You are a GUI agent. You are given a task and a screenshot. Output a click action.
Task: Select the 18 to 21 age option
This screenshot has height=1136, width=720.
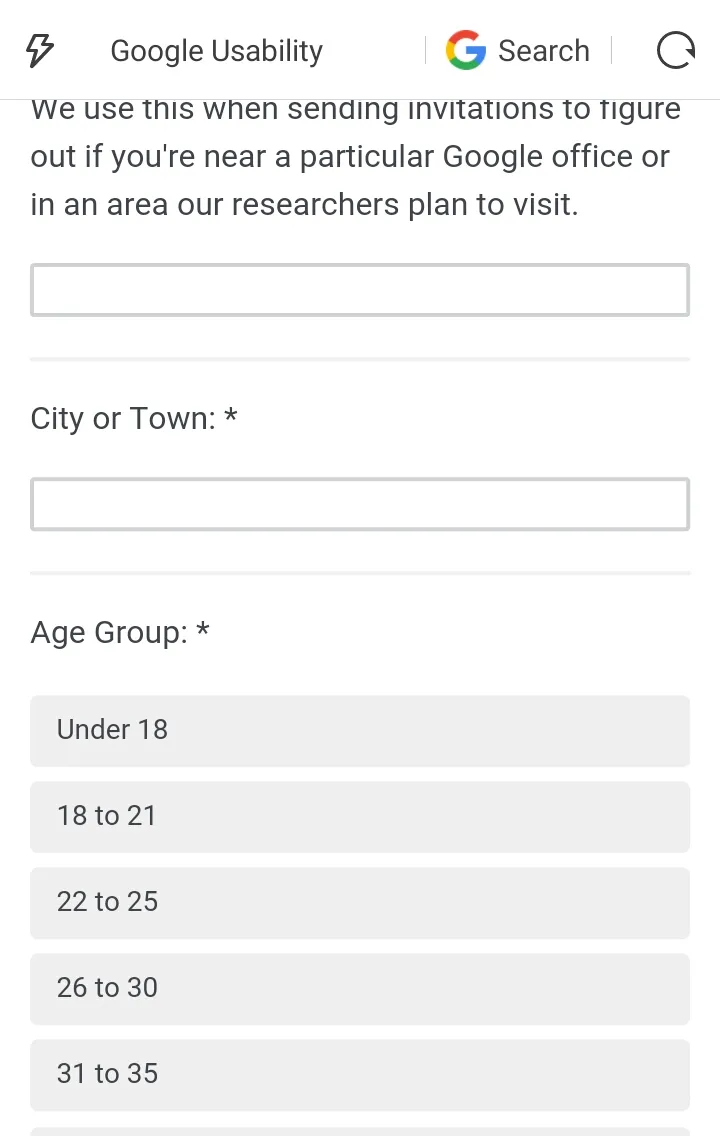point(360,816)
